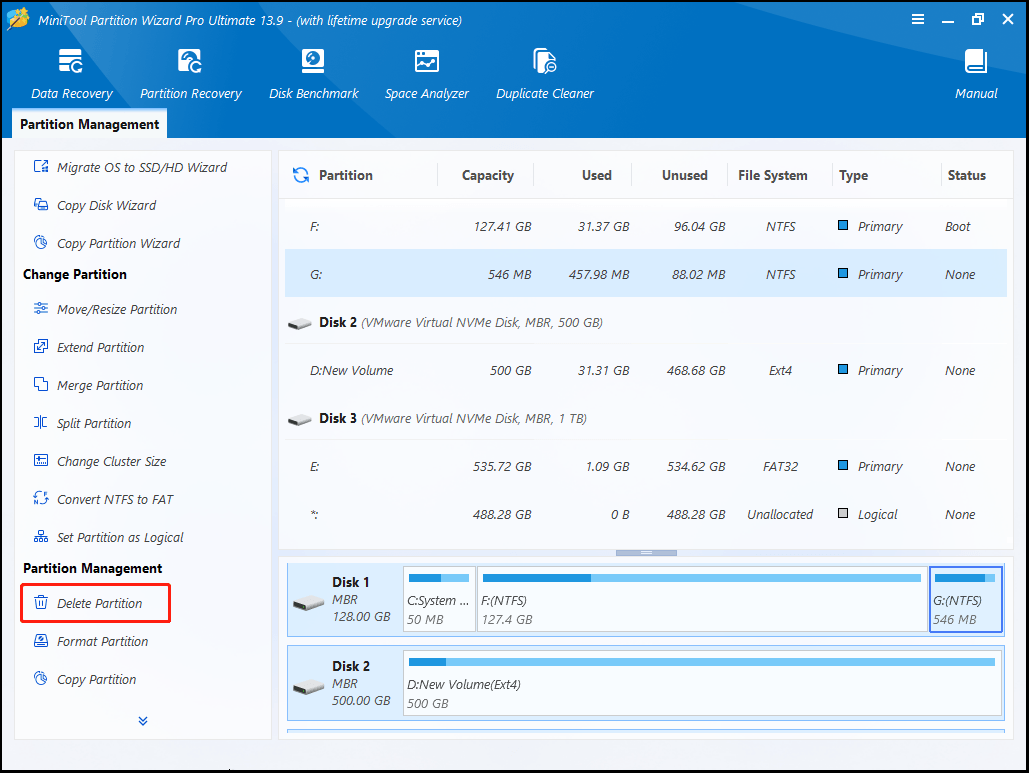
Task: Click the Extend Partition link text
Action: [100, 347]
